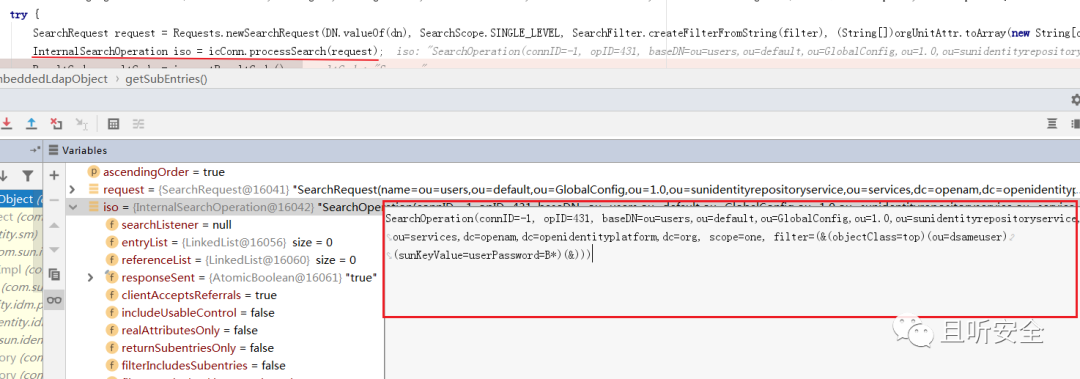1080x379 pixels.
Task: Click the Step Into red arrow icon
Action: (x=7, y=123)
